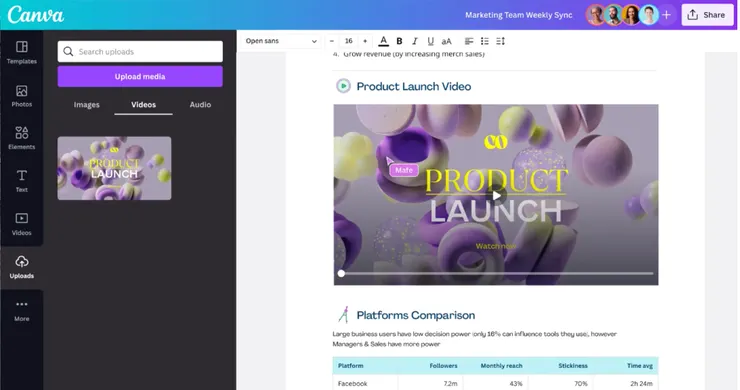
Task: Click the Platform column header
Action: point(351,366)
